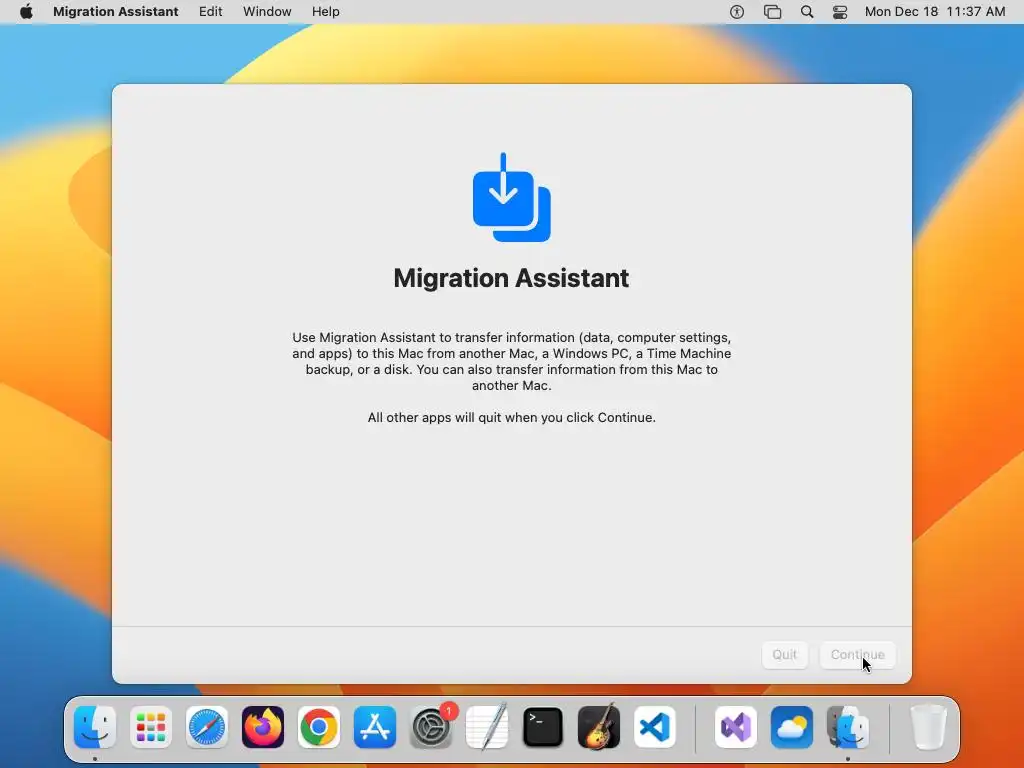The width and height of the screenshot is (1024, 768).
Task: Open Spotlight search magnifier icon
Action: pyautogui.click(x=807, y=12)
